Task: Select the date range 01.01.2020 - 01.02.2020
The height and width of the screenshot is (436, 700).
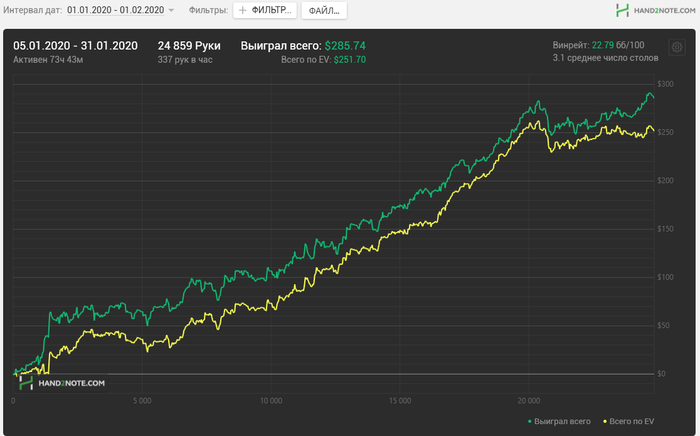Action: coord(116,10)
